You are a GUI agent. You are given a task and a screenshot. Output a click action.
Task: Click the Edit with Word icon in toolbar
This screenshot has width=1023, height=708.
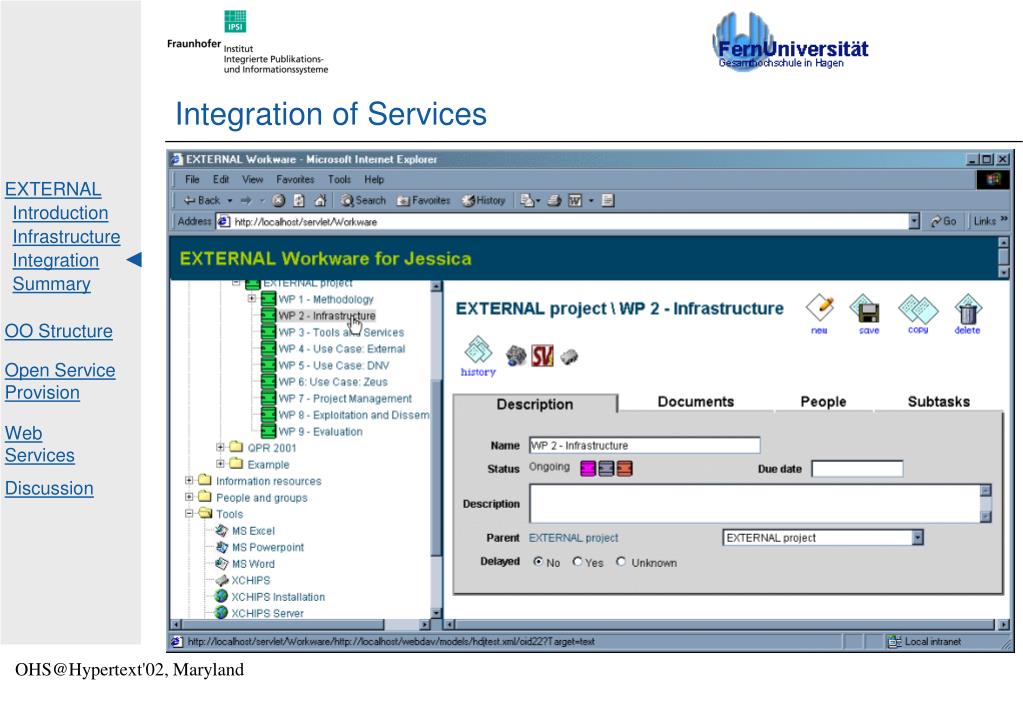pos(575,200)
